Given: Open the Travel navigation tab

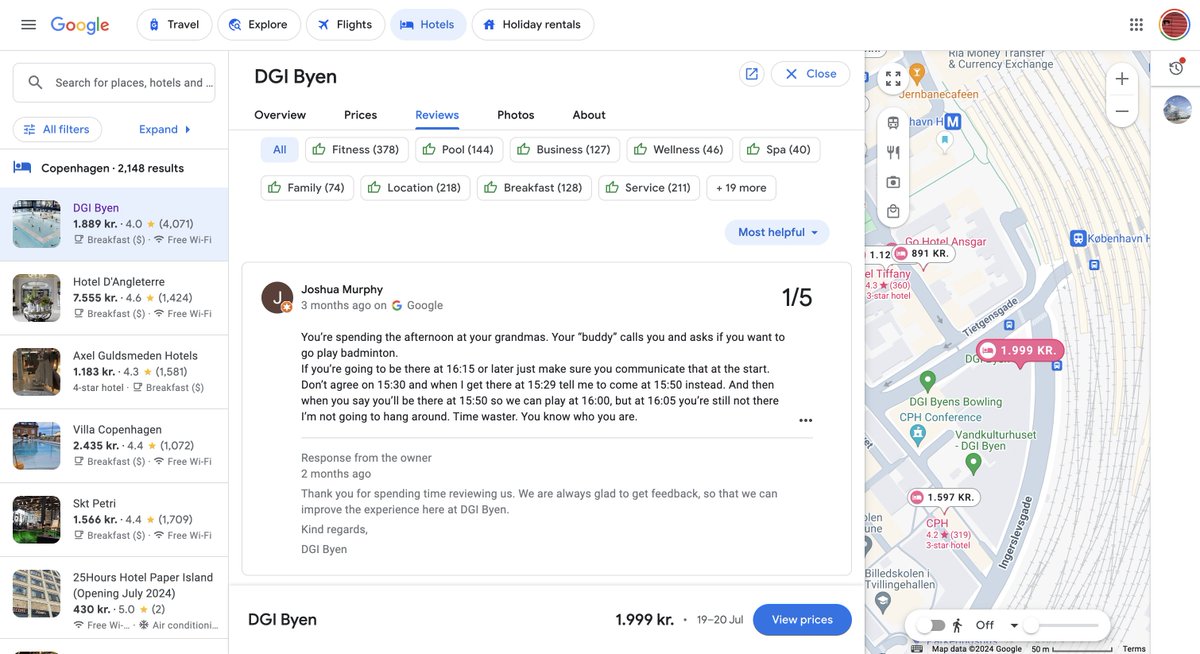Looking at the screenshot, I should [174, 25].
